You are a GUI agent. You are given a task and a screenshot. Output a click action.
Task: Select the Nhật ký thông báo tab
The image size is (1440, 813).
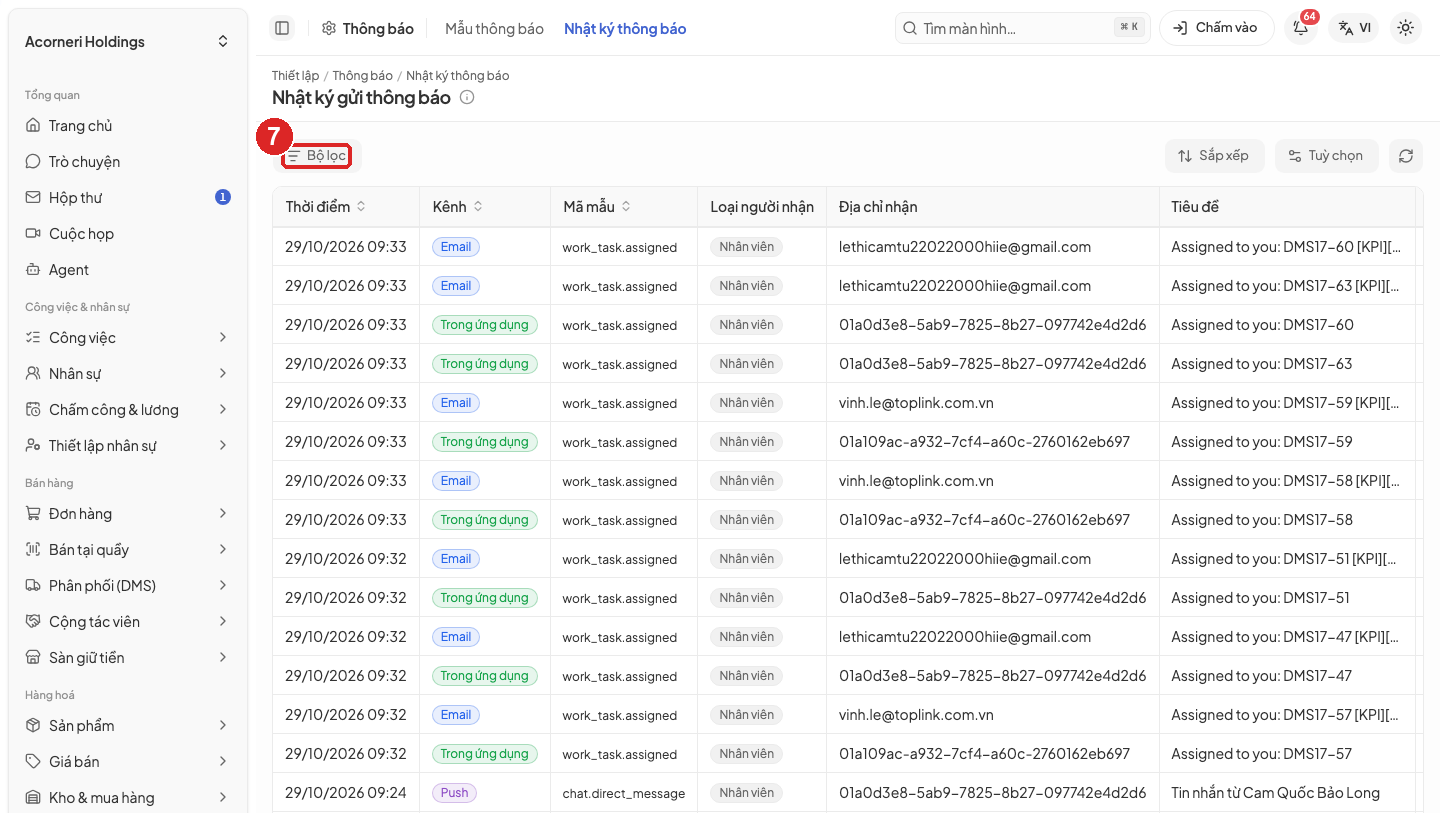click(625, 29)
